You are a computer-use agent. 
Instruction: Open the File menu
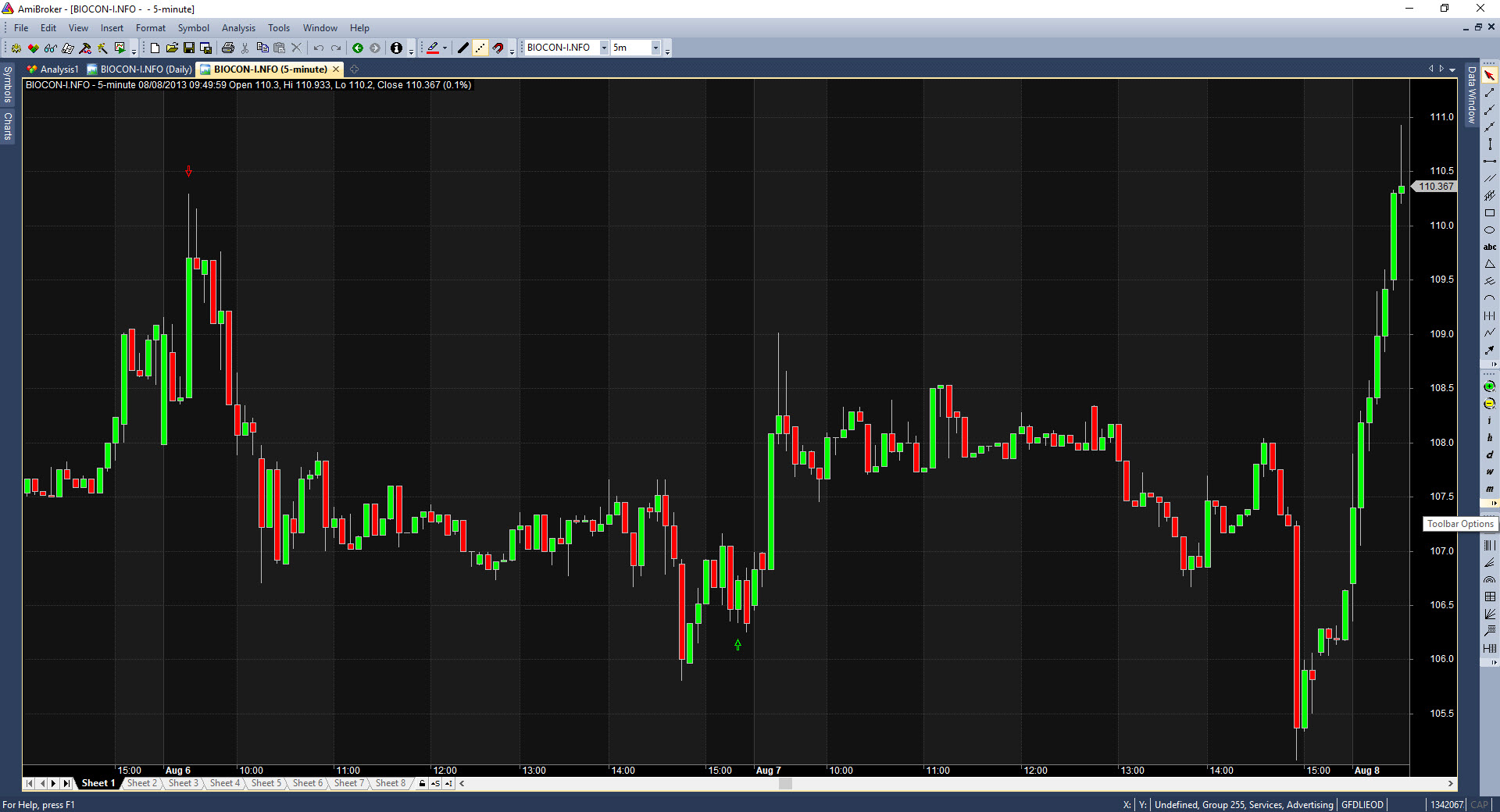[x=21, y=27]
